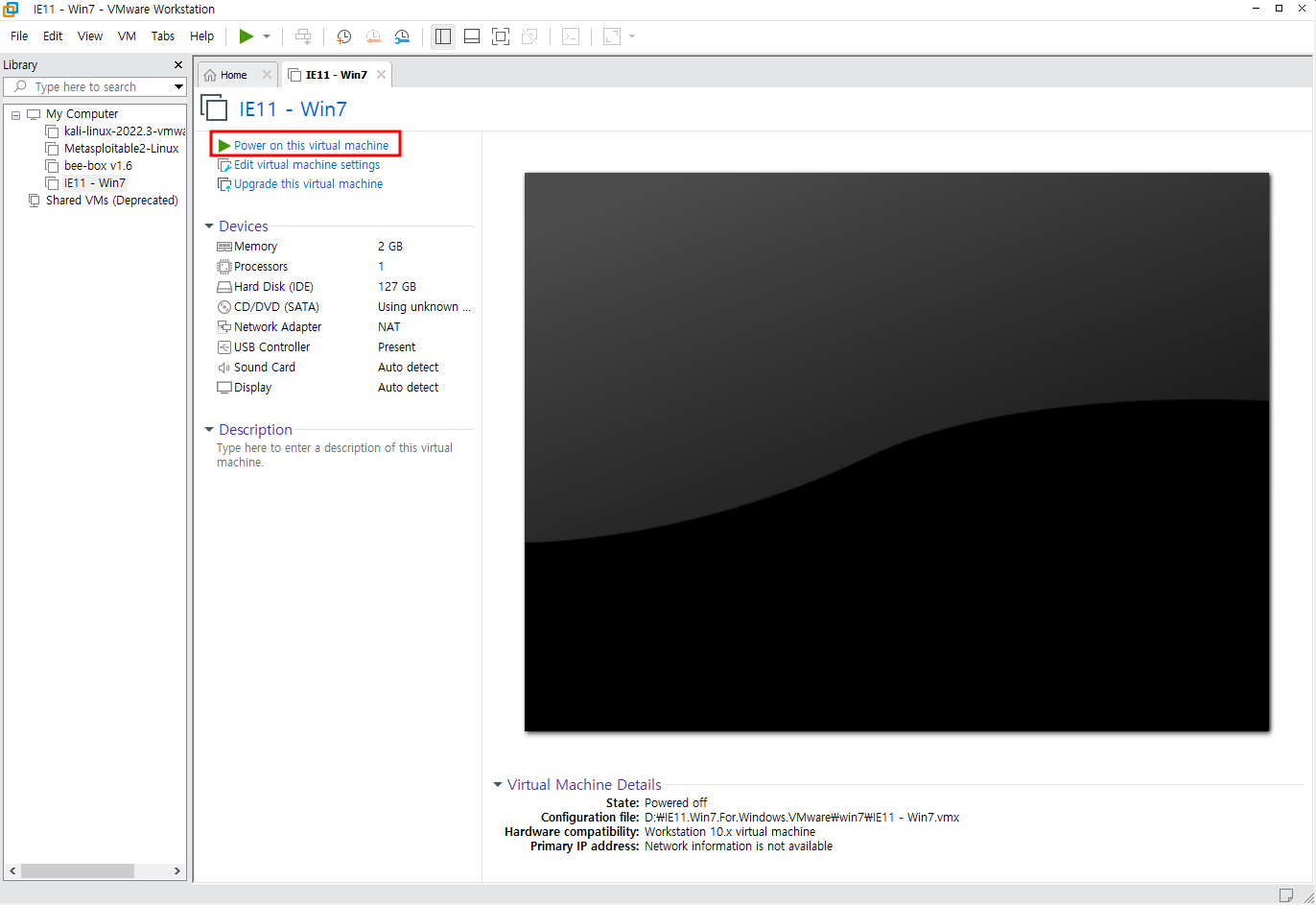
Task: Collapse the Virtual Machine Details section
Action: 498,785
